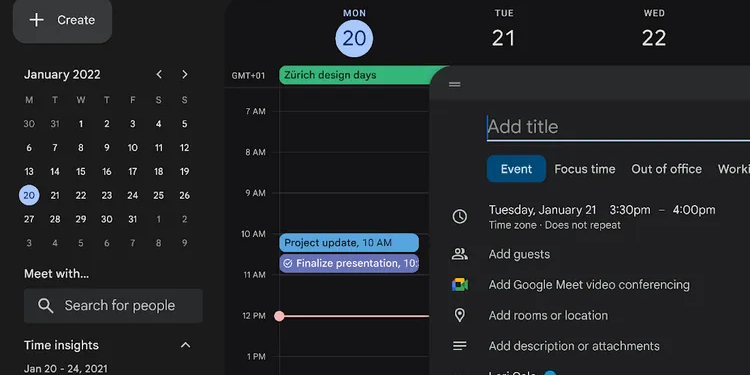Click the Create button
750x375 pixels.
[x=63, y=20]
